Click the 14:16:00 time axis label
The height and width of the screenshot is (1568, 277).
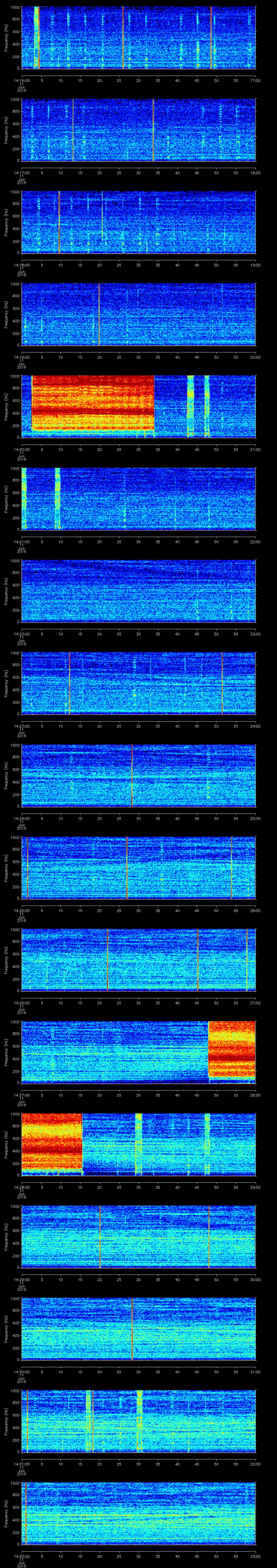pos(21,80)
